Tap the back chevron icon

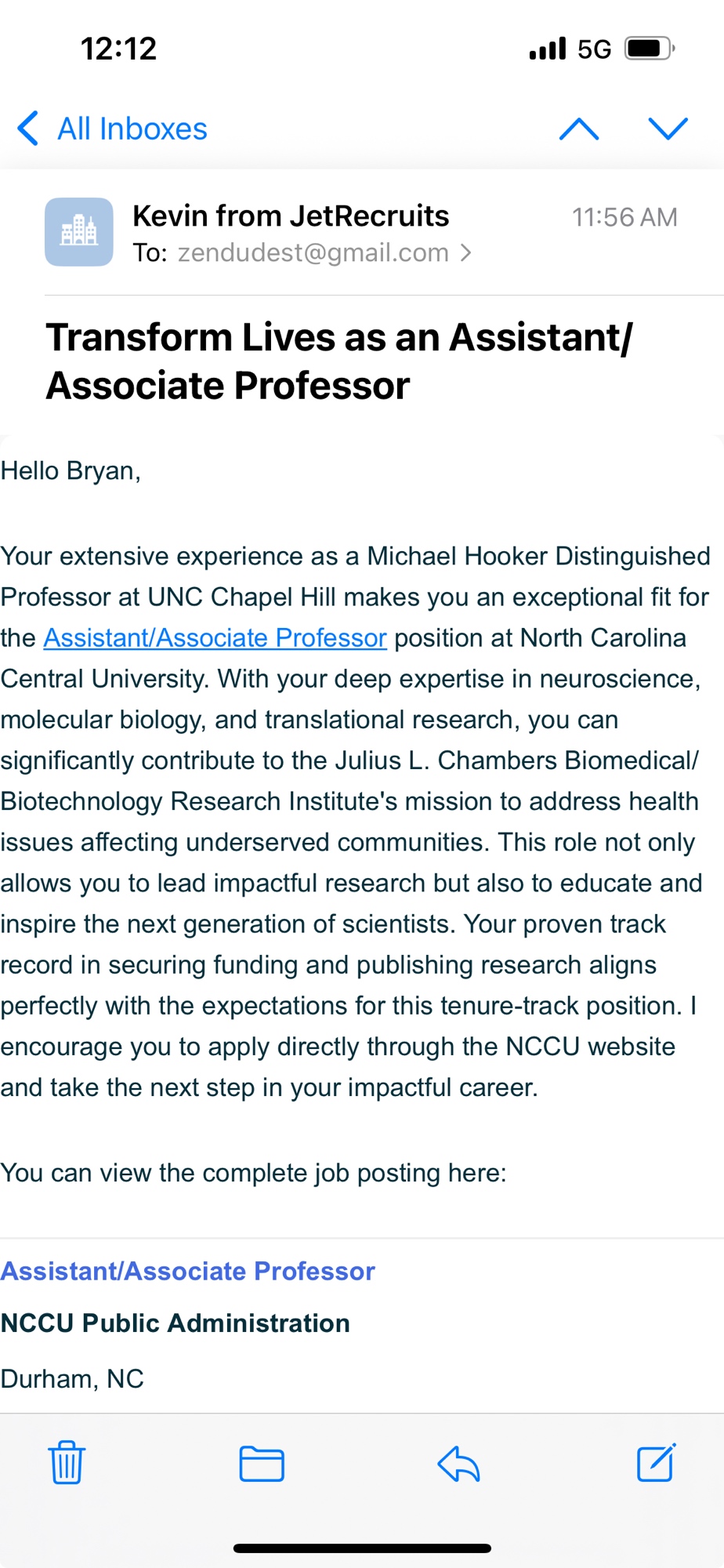(28, 129)
